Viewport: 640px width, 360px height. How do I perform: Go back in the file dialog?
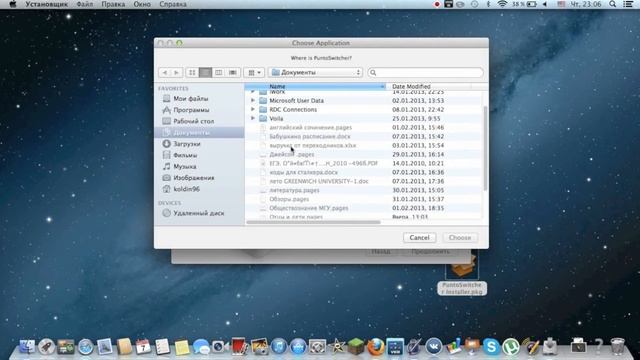pyautogui.click(x=164, y=72)
